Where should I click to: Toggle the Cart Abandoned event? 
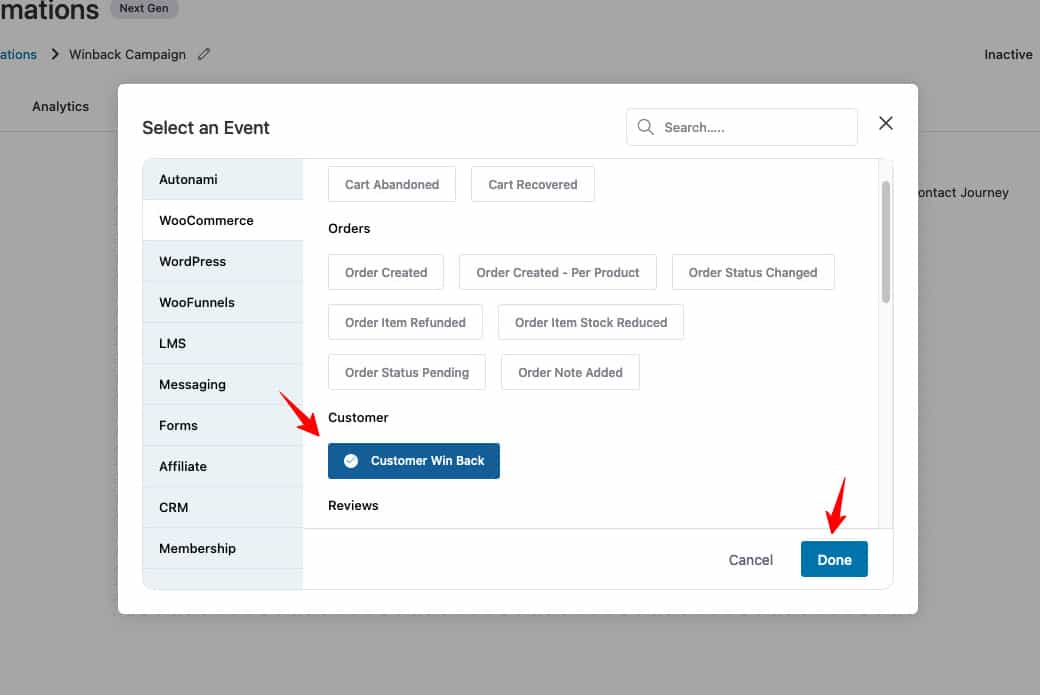[x=391, y=184]
